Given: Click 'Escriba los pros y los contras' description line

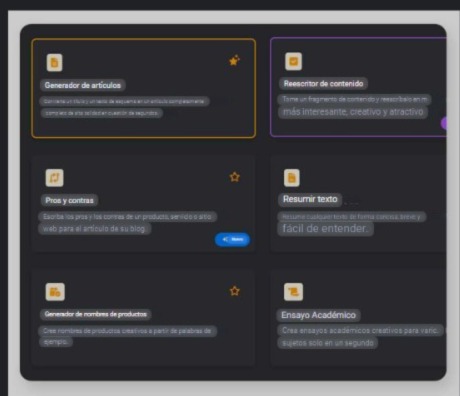Looking at the screenshot, I should pos(128,217).
